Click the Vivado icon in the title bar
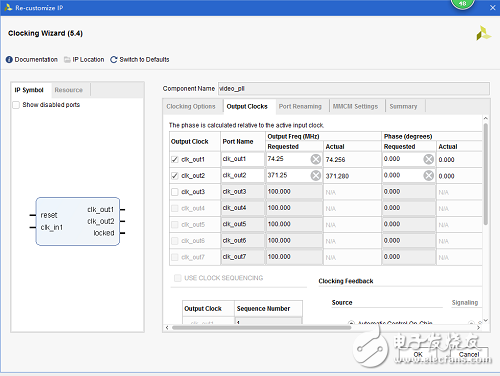The width and height of the screenshot is (500, 376). [x=8, y=7]
